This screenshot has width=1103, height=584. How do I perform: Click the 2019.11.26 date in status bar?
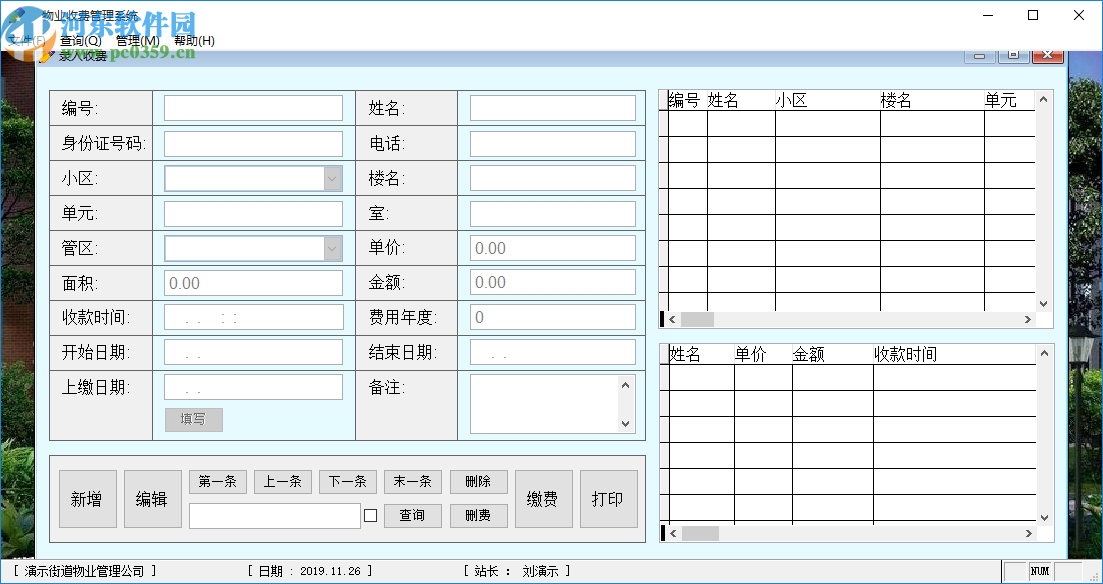coord(331,571)
